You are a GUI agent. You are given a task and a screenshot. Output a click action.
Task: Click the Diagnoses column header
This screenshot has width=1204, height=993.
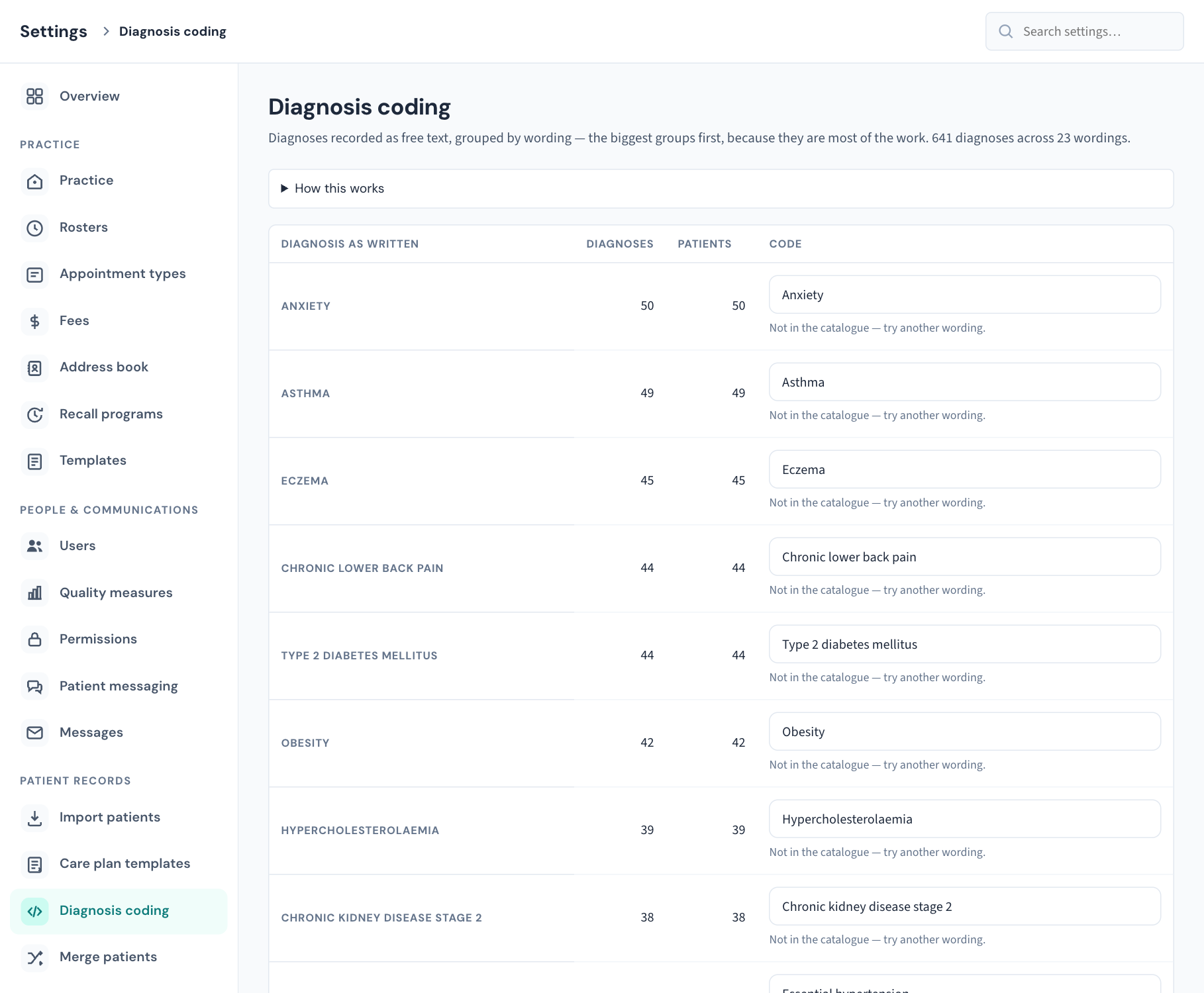(x=620, y=244)
